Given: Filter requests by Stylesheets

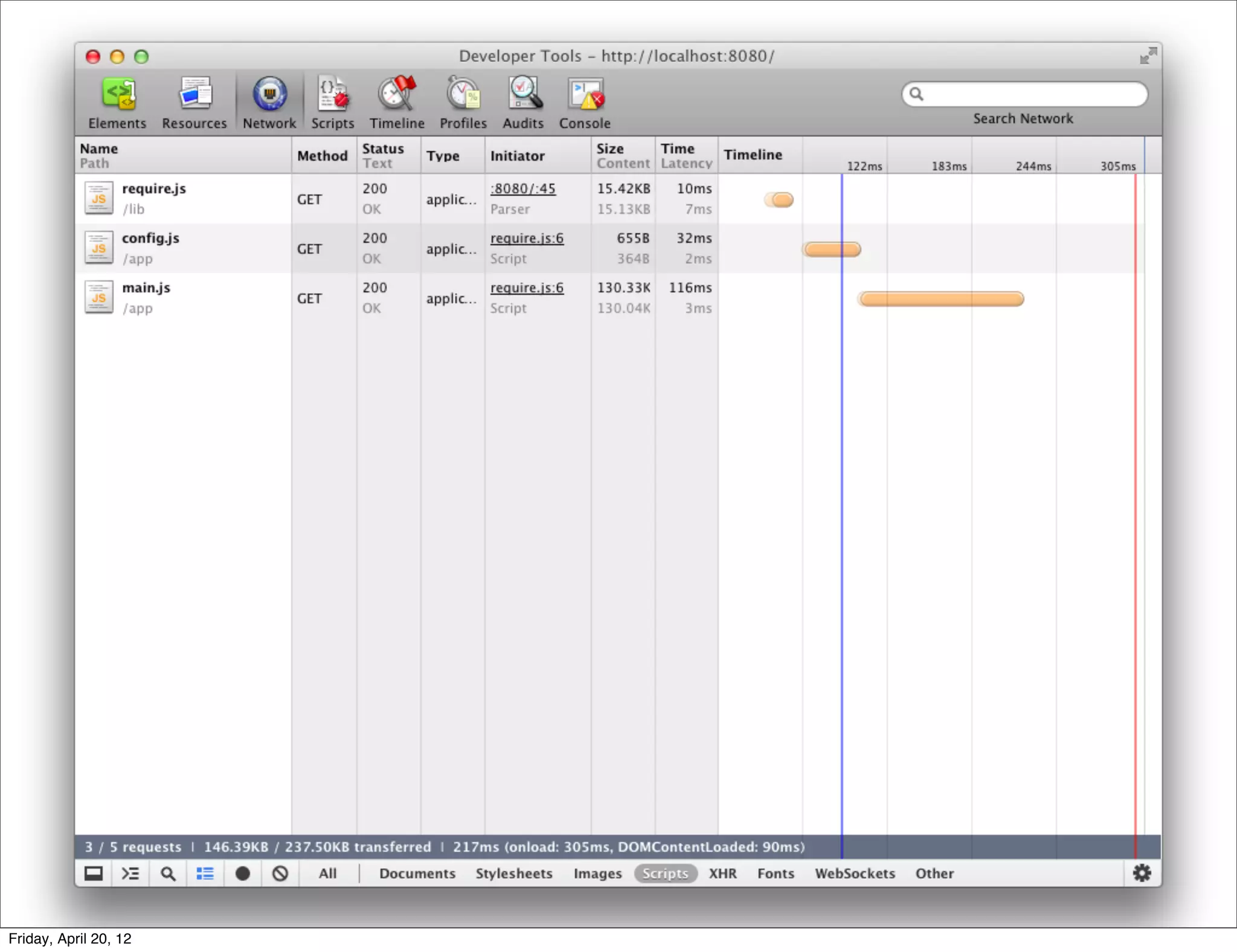Looking at the screenshot, I should 513,873.
